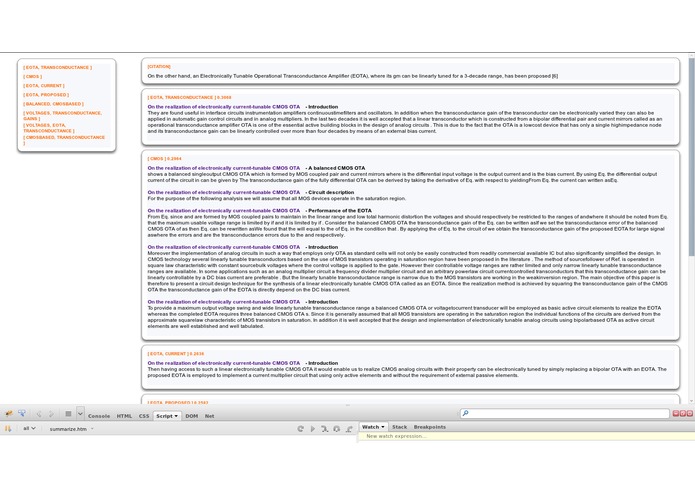695x494 pixels.
Task: Switch to the Console tab
Action: pos(99,416)
